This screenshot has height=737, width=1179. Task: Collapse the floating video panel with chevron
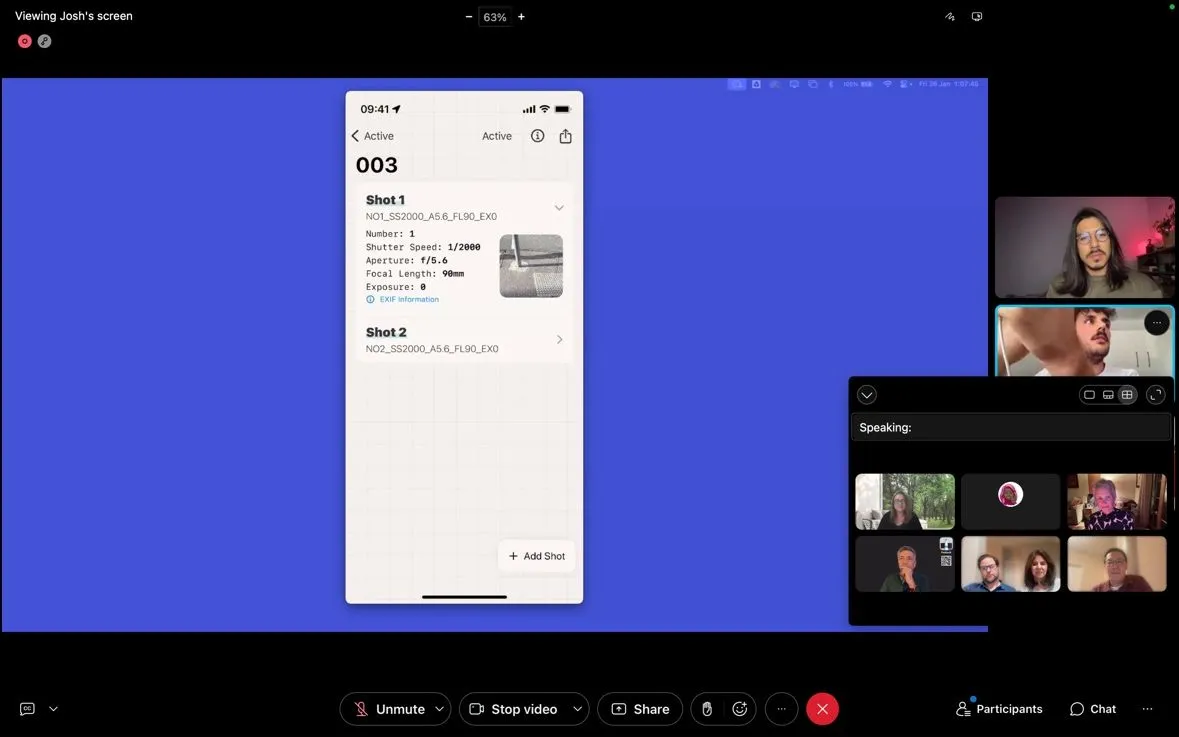point(867,395)
